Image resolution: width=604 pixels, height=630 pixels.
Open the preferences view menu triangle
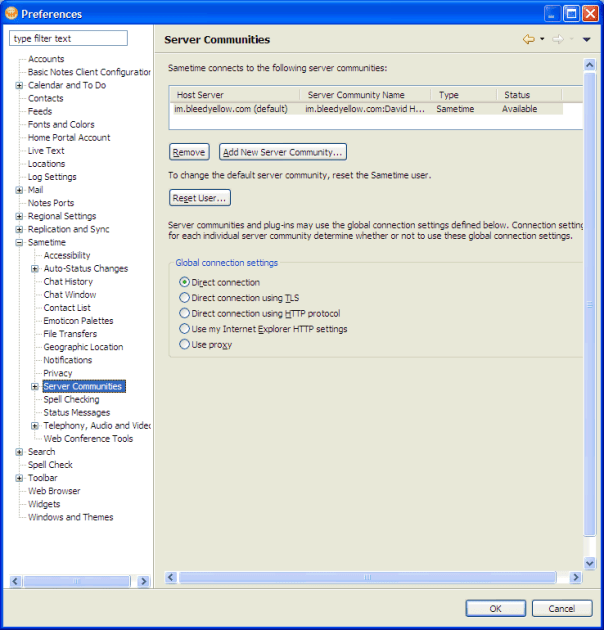(586, 39)
